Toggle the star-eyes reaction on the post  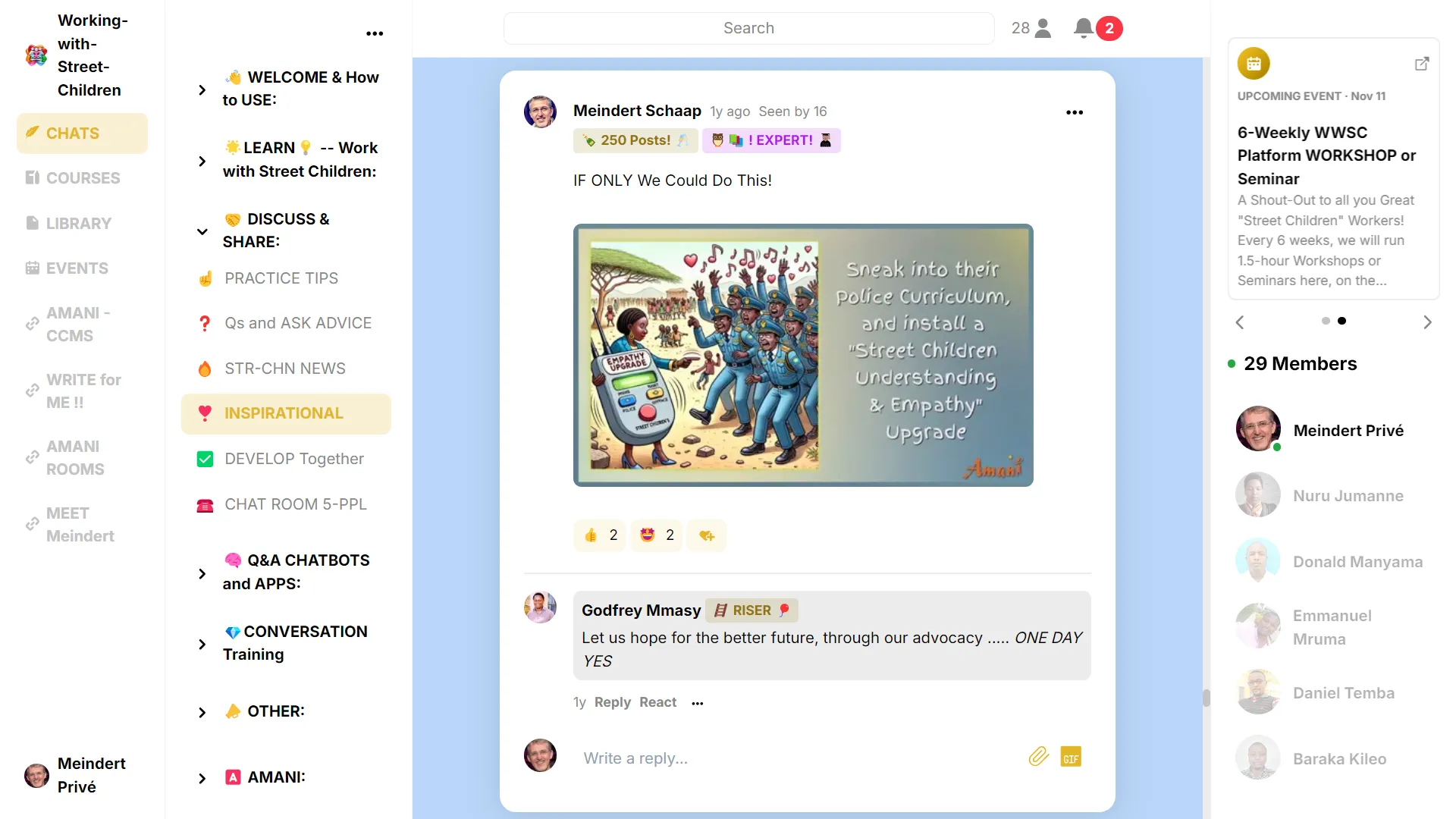point(657,535)
